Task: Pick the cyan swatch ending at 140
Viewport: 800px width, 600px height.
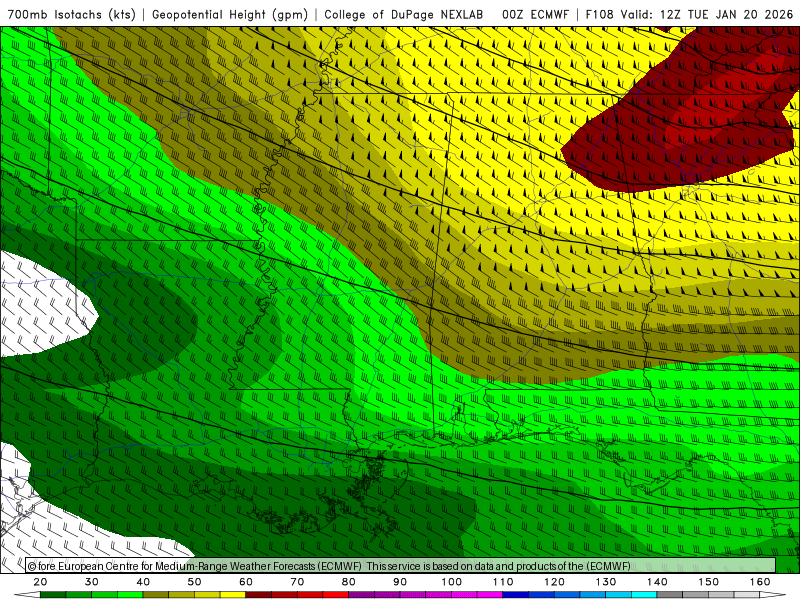Action: point(644,595)
